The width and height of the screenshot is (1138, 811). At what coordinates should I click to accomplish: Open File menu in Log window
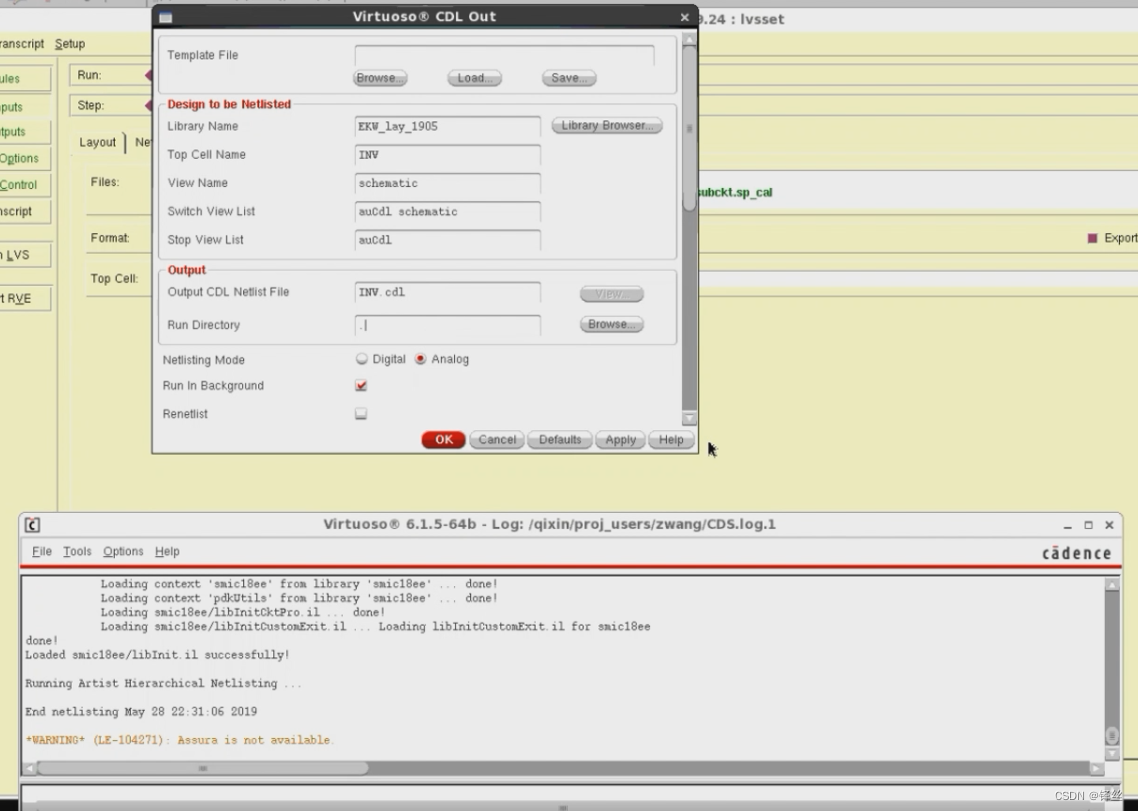[41, 552]
